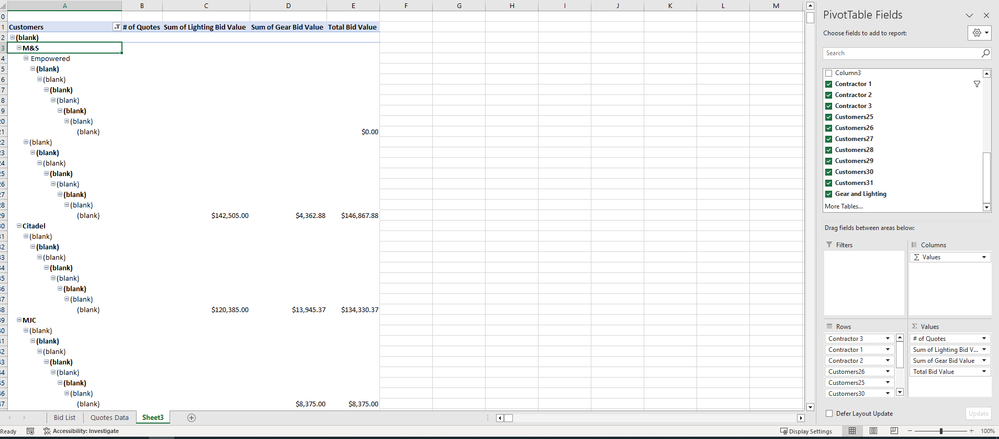Open Sum of Lighting Bid Value dropdown
The width and height of the screenshot is (999, 439).
986,350
